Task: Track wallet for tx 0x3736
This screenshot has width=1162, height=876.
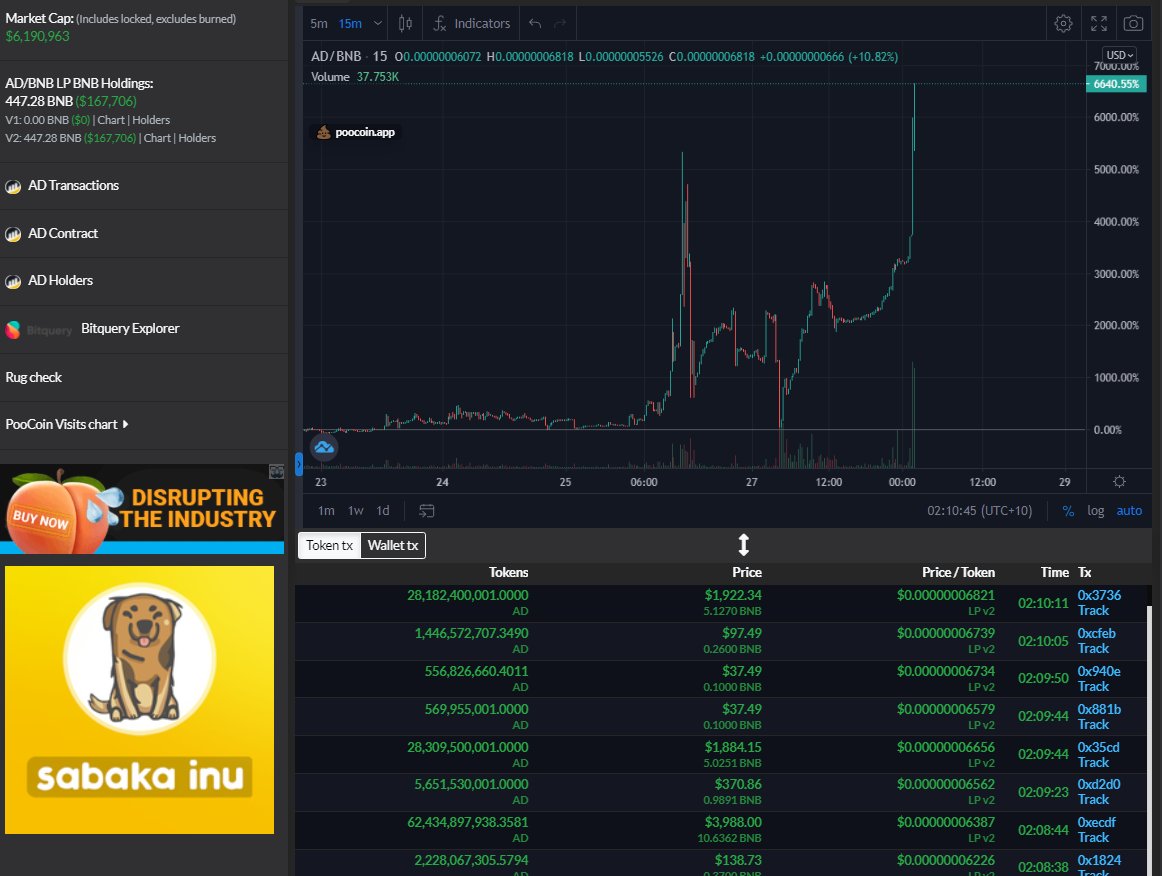Action: tap(1093, 611)
